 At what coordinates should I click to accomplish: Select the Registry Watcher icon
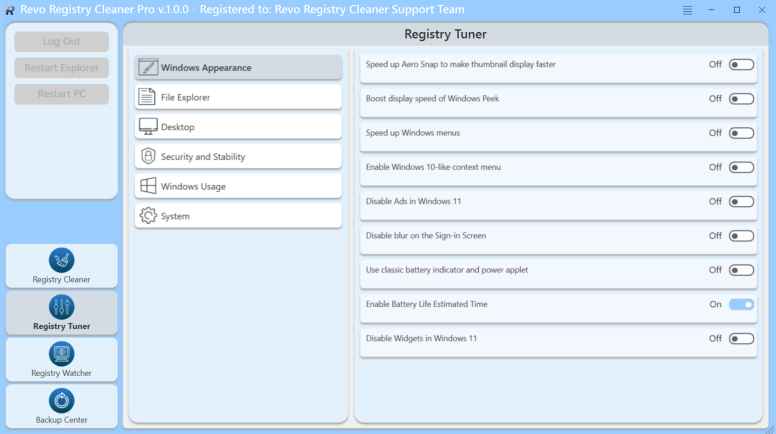61,354
